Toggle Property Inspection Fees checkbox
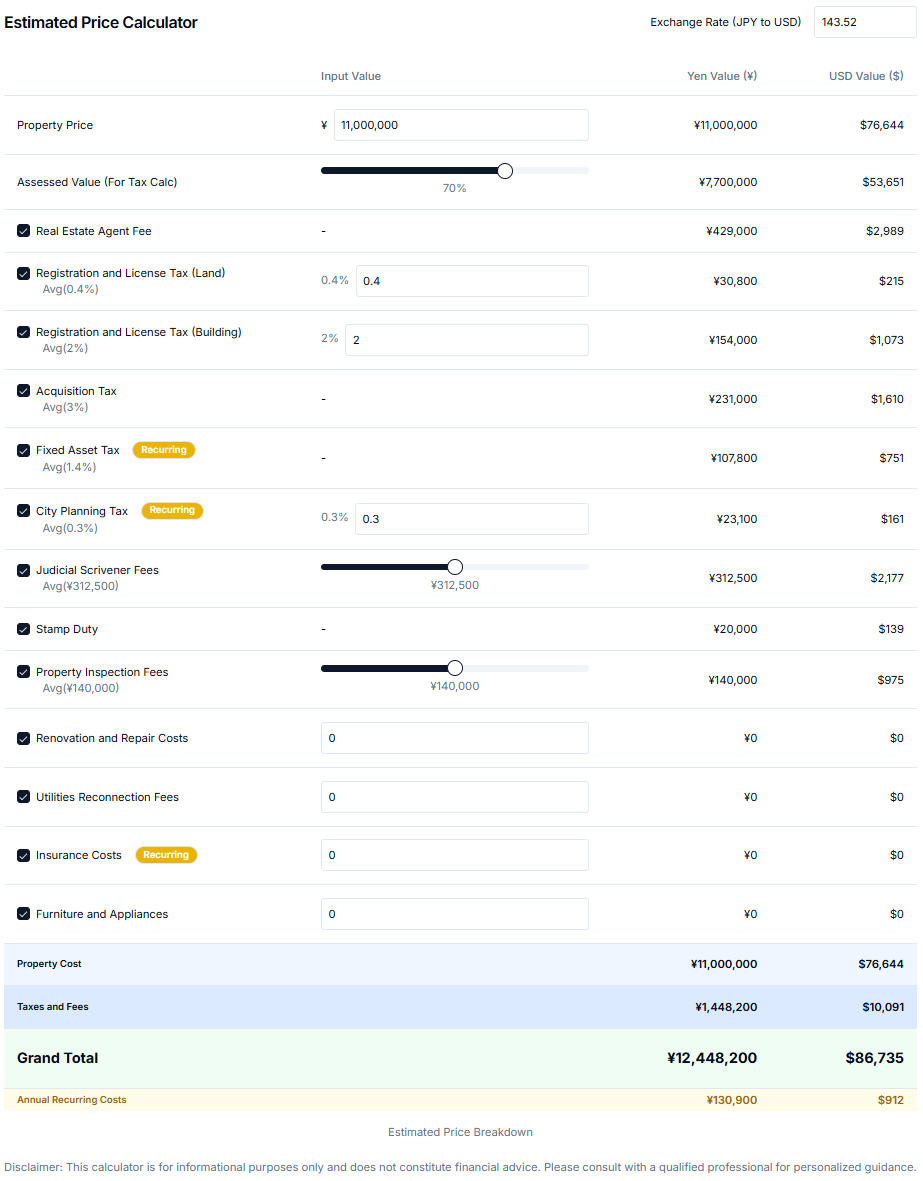This screenshot has width=923, height=1181. [23, 671]
